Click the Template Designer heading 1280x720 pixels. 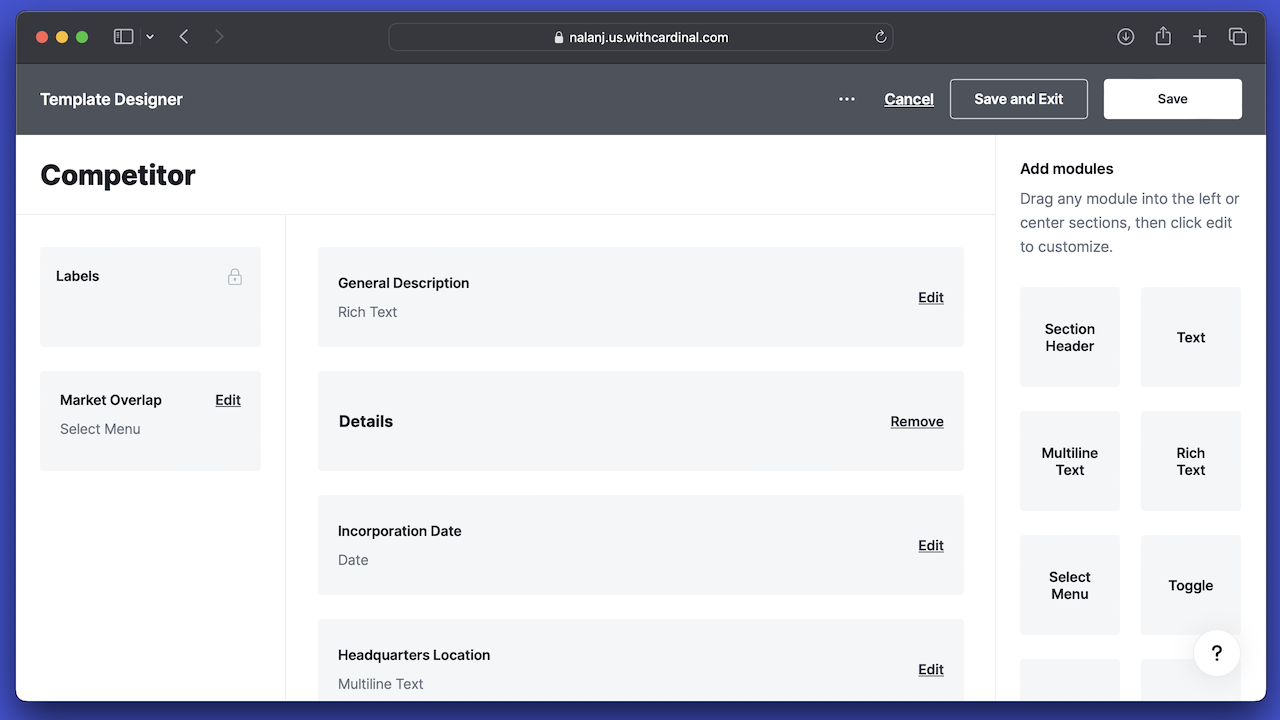[111, 99]
